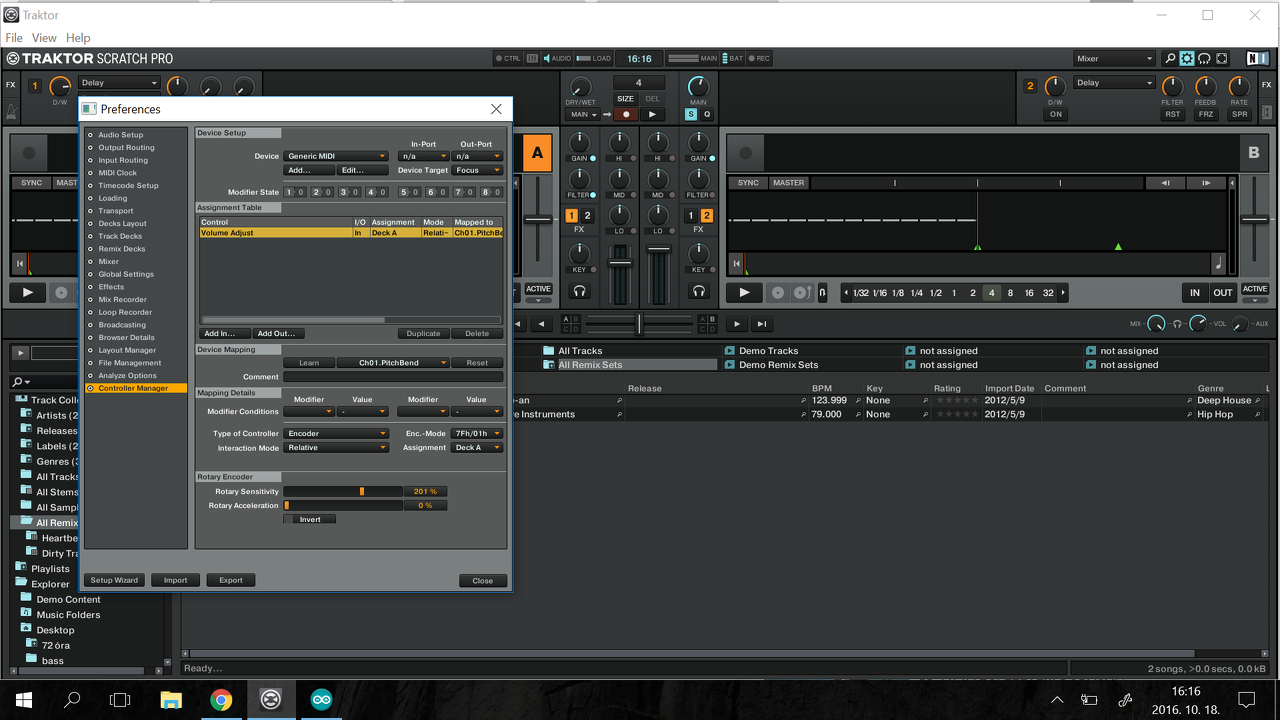This screenshot has height=720, width=1280.
Task: Click the Preferences gear icon in header
Action: click(x=1187, y=59)
